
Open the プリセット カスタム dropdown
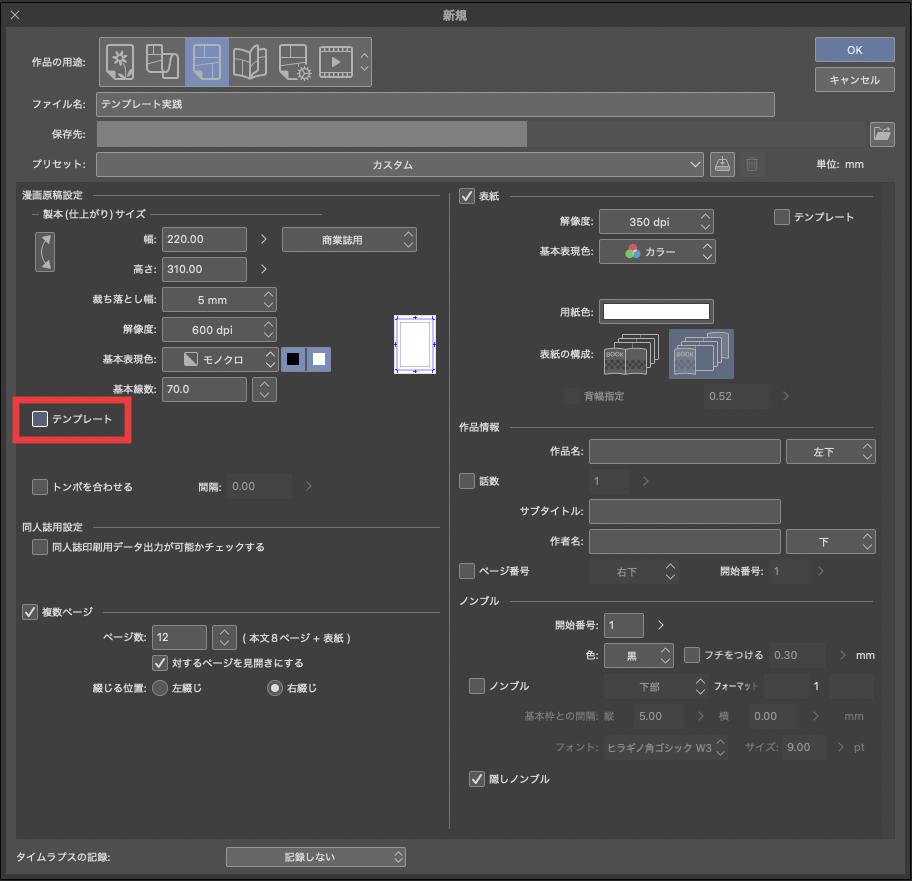click(x=400, y=165)
